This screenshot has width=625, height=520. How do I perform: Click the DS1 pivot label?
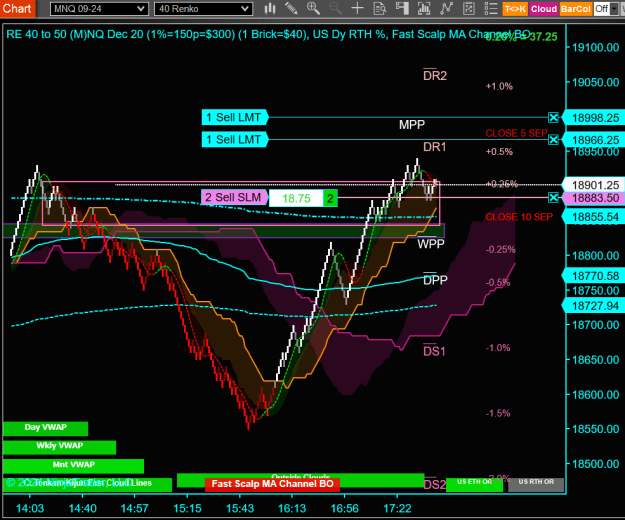pyautogui.click(x=434, y=351)
